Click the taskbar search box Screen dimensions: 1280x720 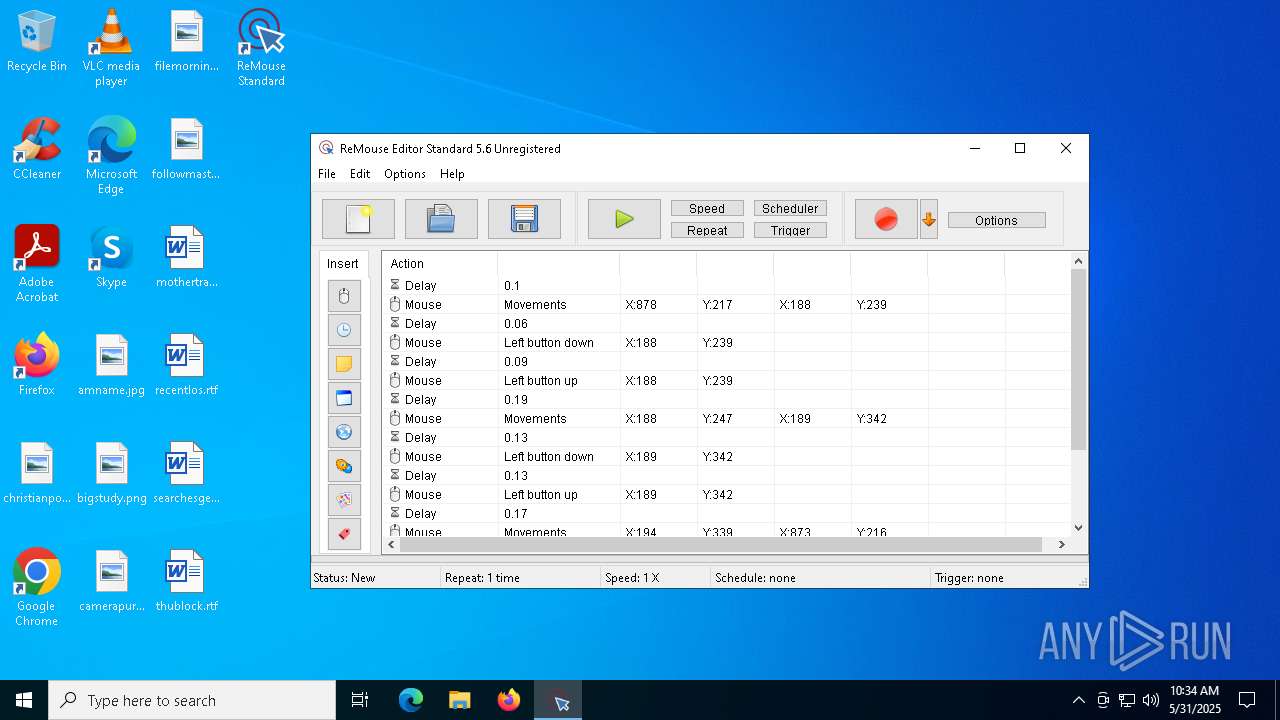coord(192,700)
